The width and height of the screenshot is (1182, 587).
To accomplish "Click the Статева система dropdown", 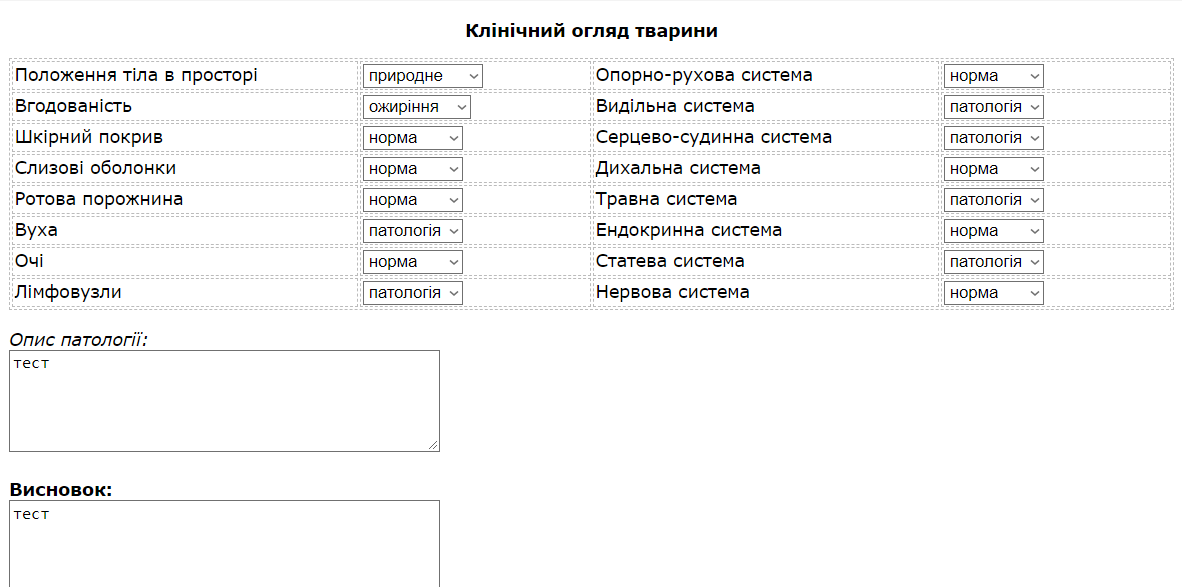I will click(993, 262).
